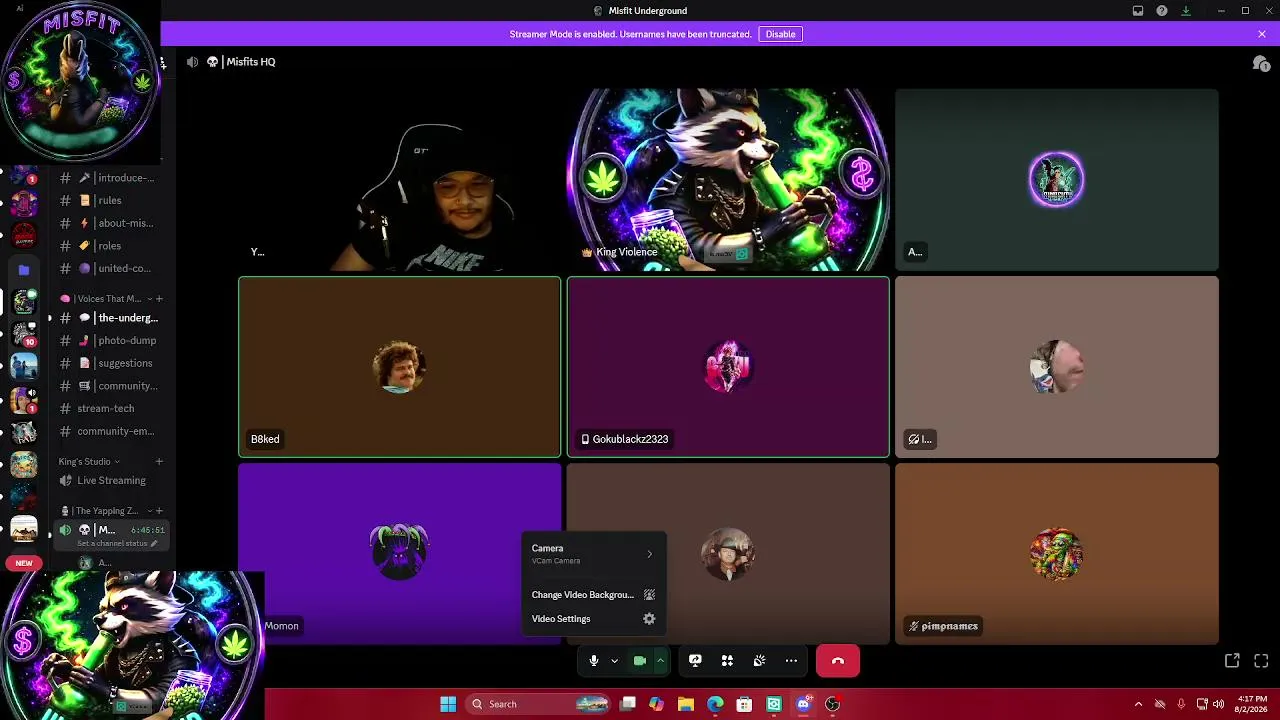The image size is (1280, 720).
Task: Add channel to The Yapping Z... category
Action: (x=159, y=511)
